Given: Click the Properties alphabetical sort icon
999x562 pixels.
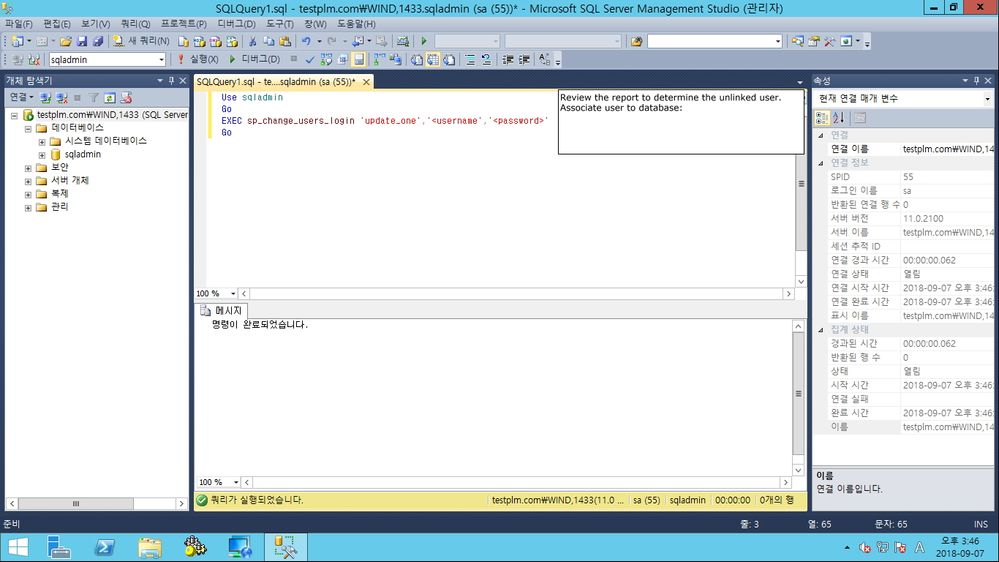Looking at the screenshot, I should (839, 118).
